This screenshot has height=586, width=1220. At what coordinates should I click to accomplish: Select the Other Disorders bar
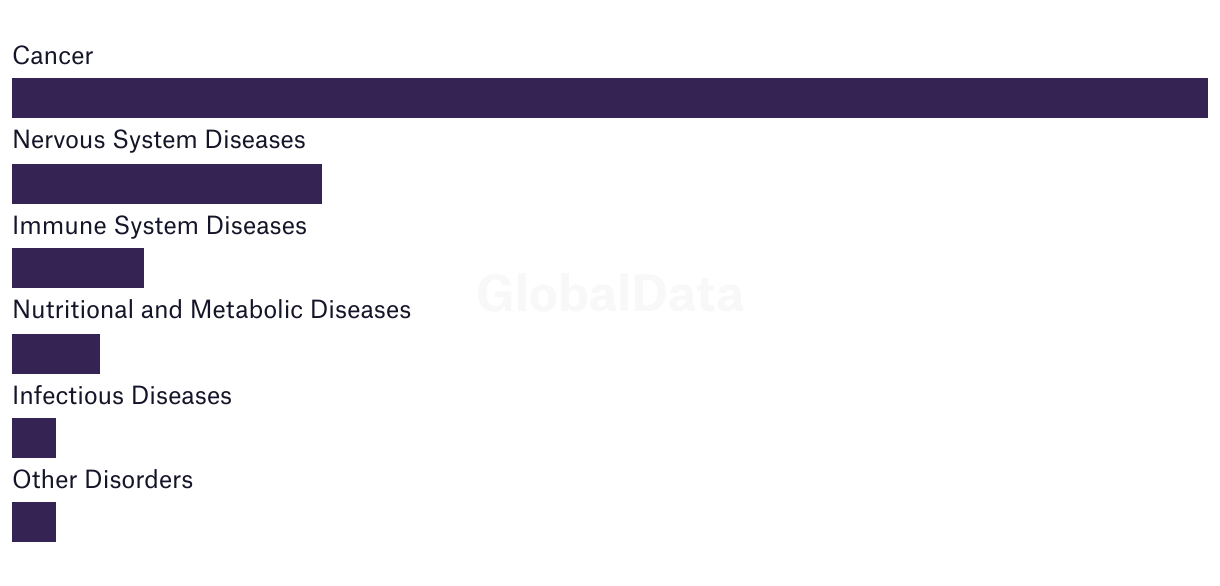[34, 522]
